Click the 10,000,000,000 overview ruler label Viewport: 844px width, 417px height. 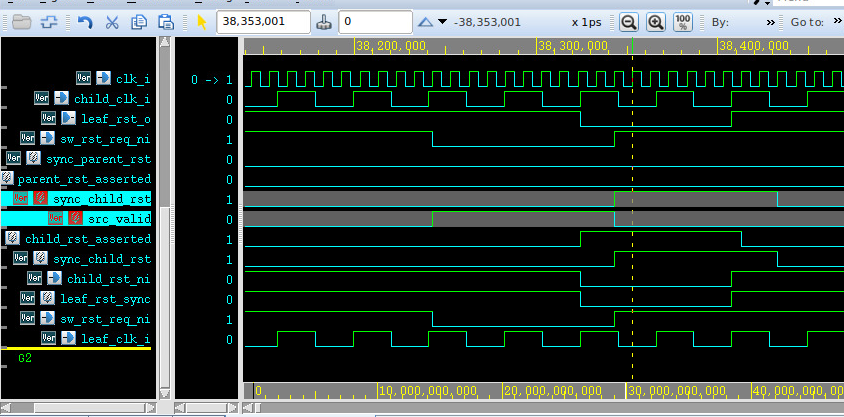tap(428, 391)
